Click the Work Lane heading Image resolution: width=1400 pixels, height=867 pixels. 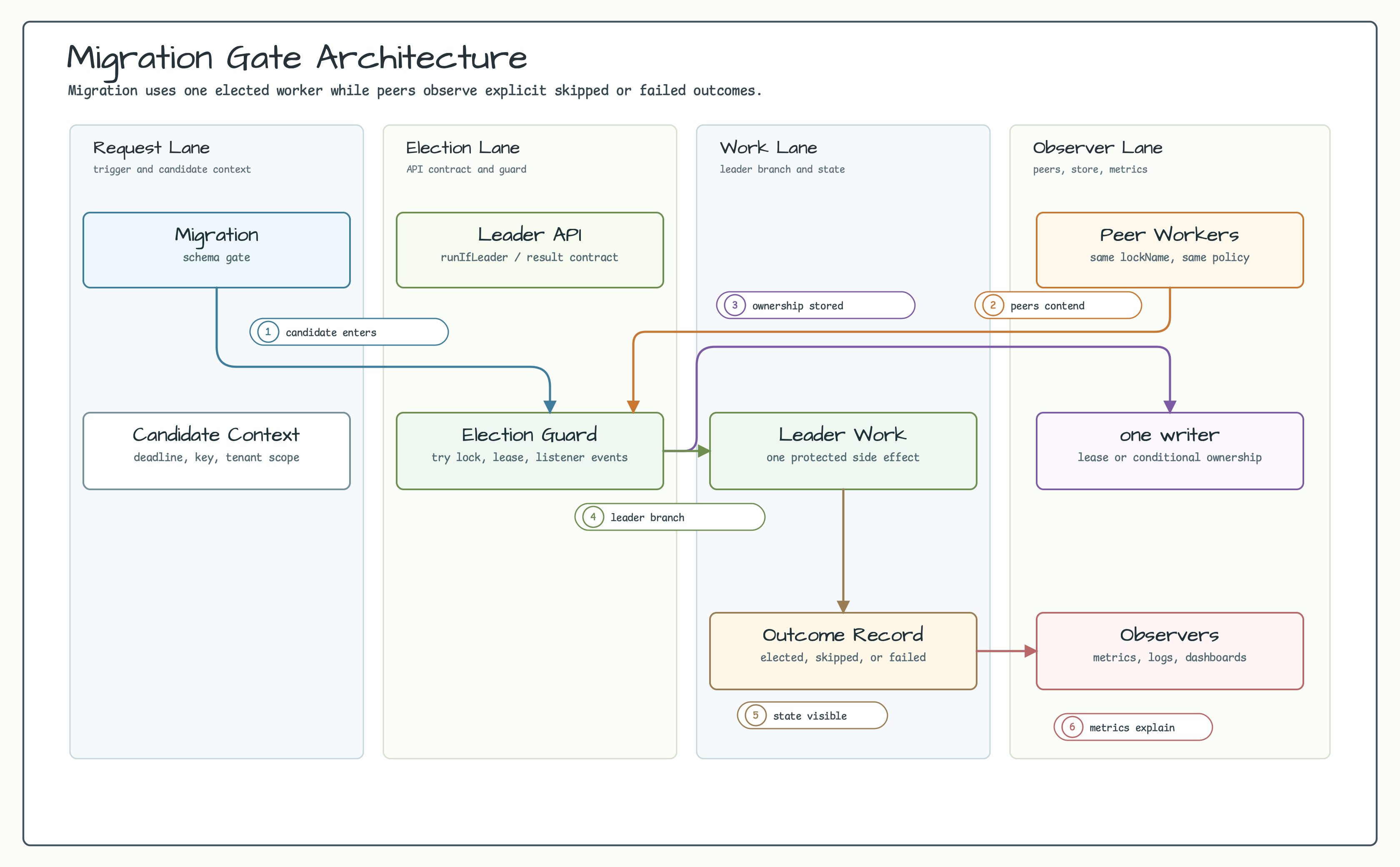pyautogui.click(x=768, y=148)
